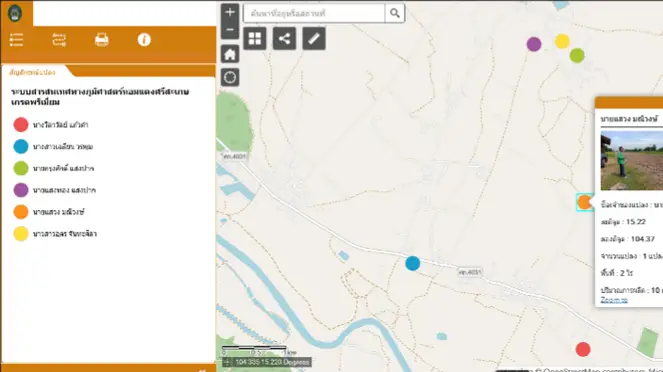663x372 pixels.
Task: Focus the place search field
Action: (x=314, y=13)
